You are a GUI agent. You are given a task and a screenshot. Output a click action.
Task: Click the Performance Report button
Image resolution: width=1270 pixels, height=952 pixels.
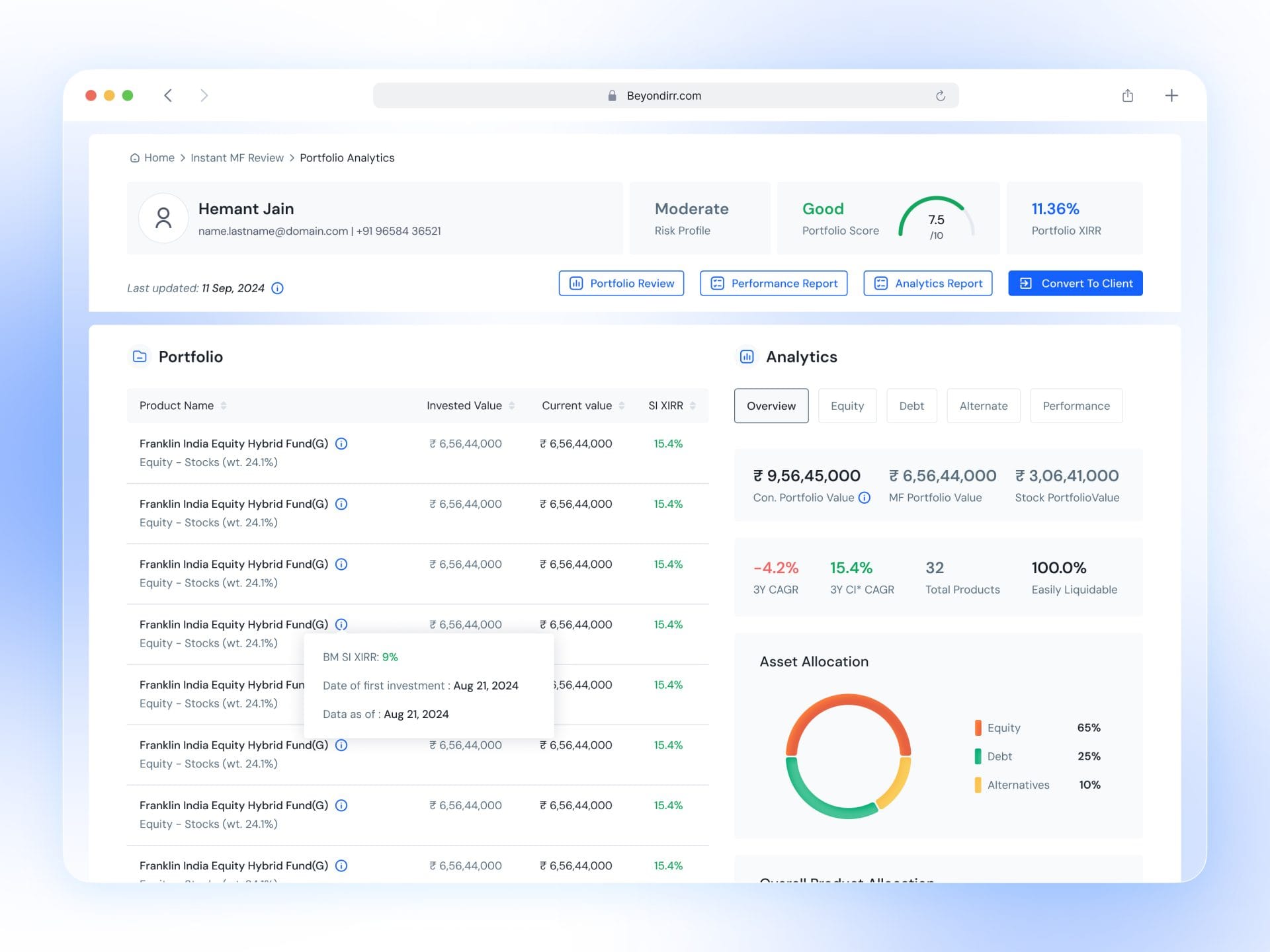click(774, 284)
